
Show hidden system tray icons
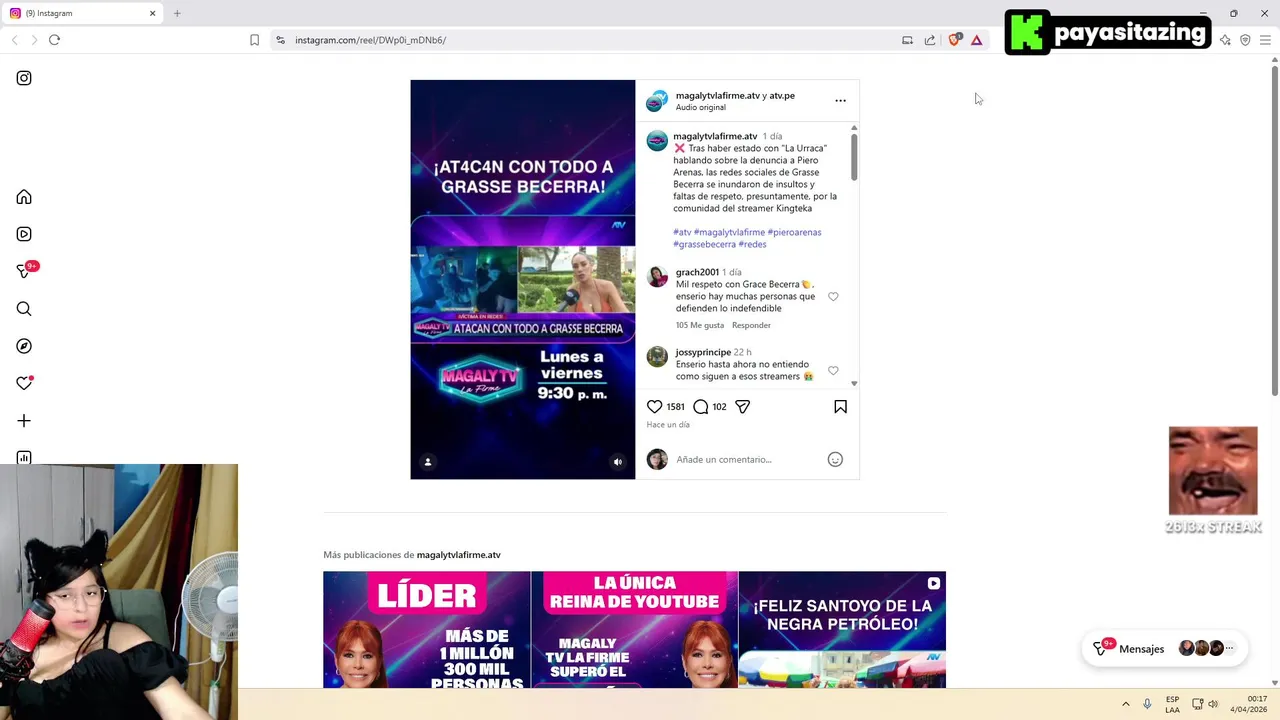1125,704
